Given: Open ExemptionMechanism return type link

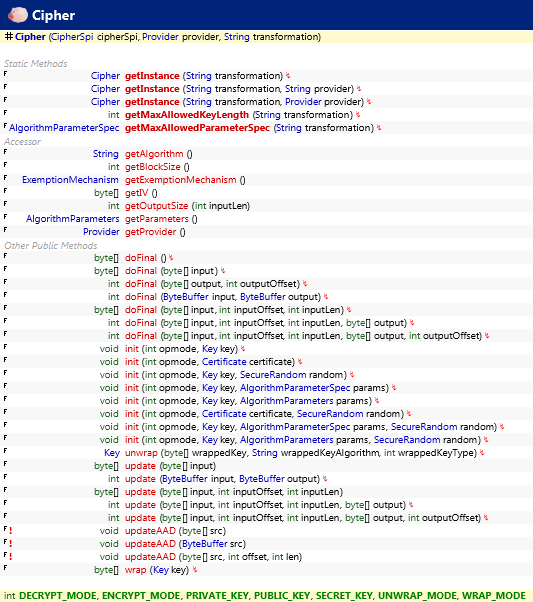Looking at the screenshot, I should 70,180.
